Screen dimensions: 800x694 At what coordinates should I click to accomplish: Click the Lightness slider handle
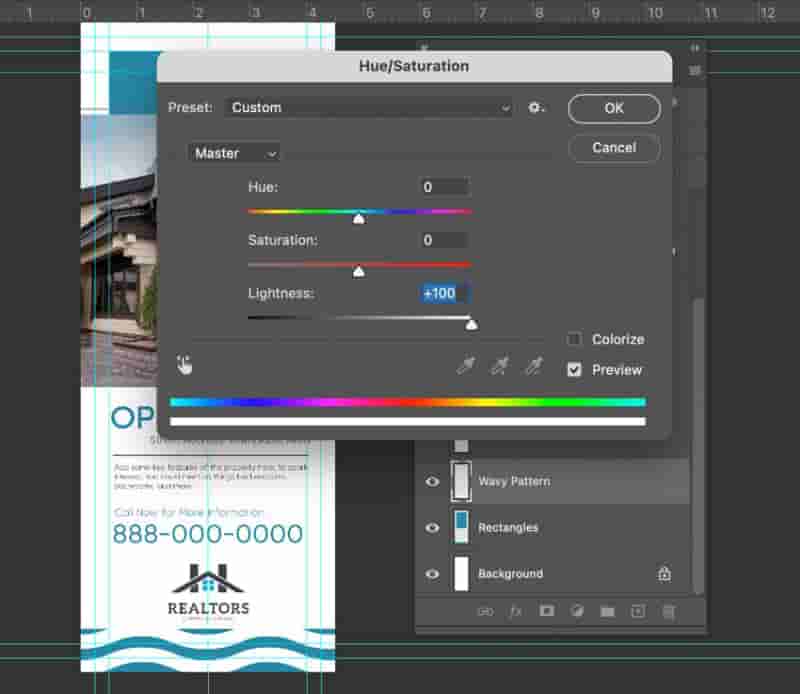pos(471,325)
